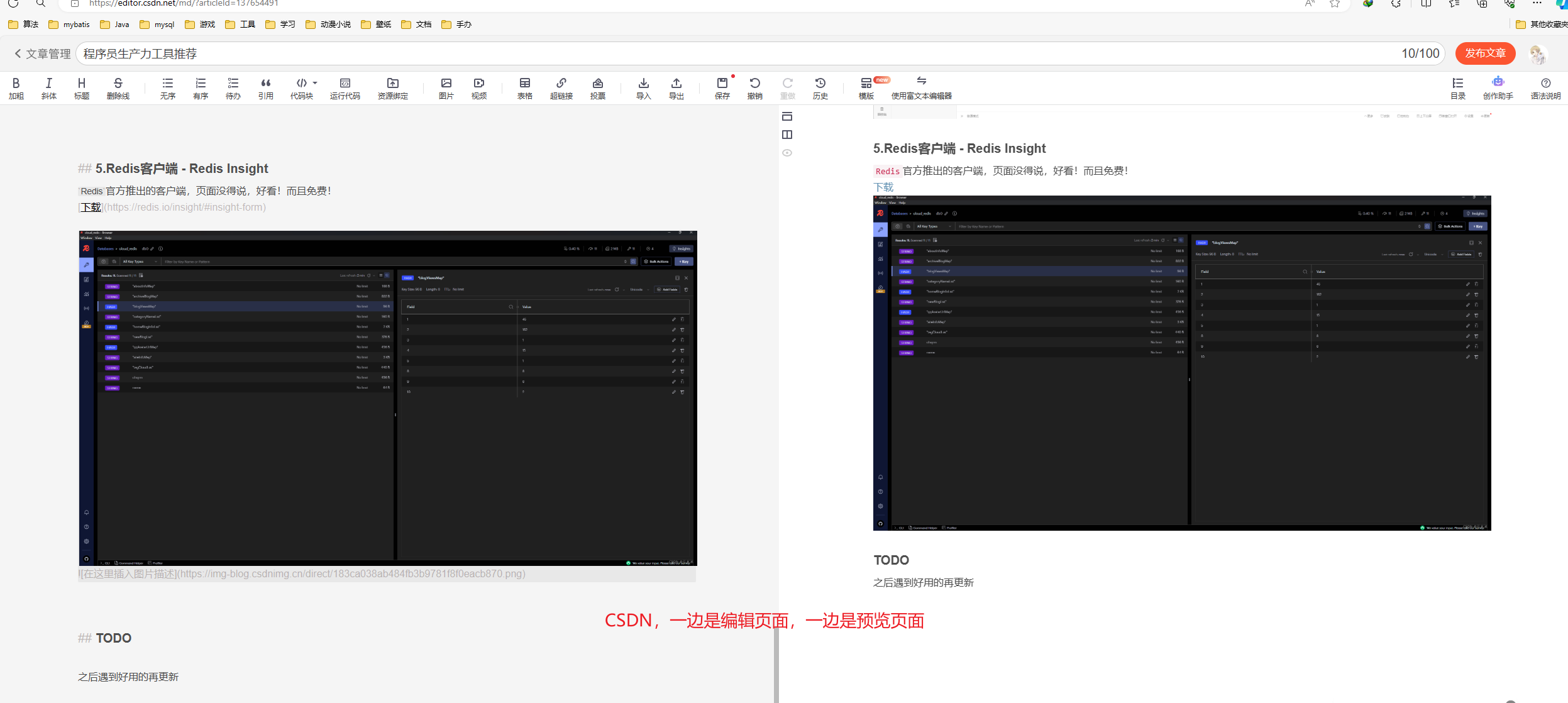Click Redis Insight screenshot in preview

(1182, 363)
